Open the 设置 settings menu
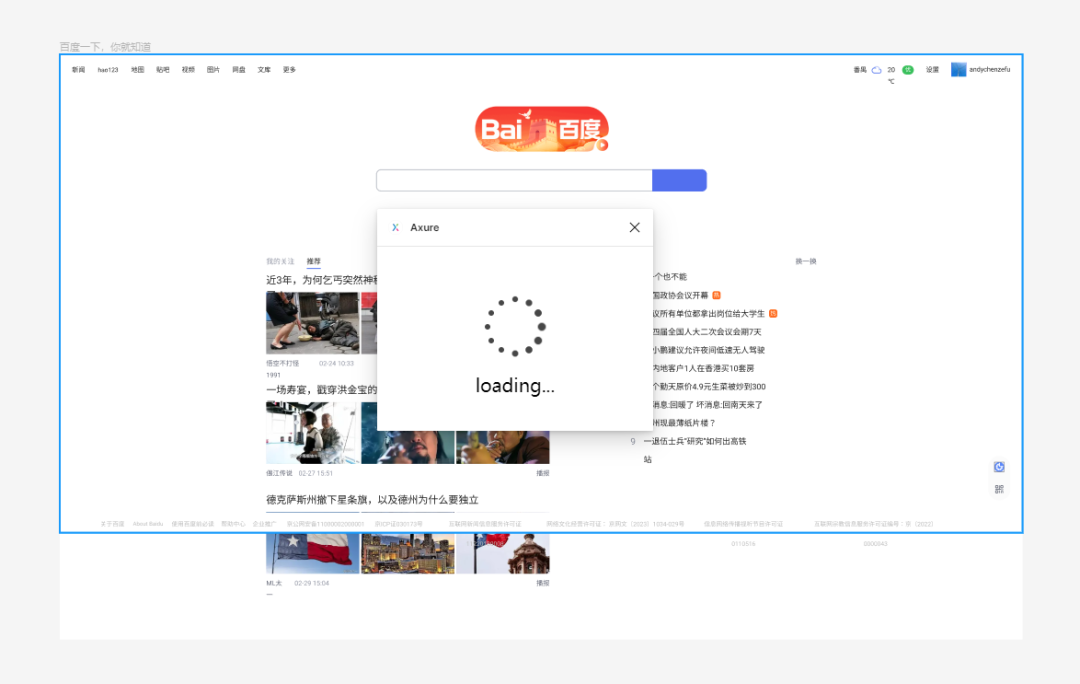Viewport: 1080px width, 684px height. [x=932, y=70]
